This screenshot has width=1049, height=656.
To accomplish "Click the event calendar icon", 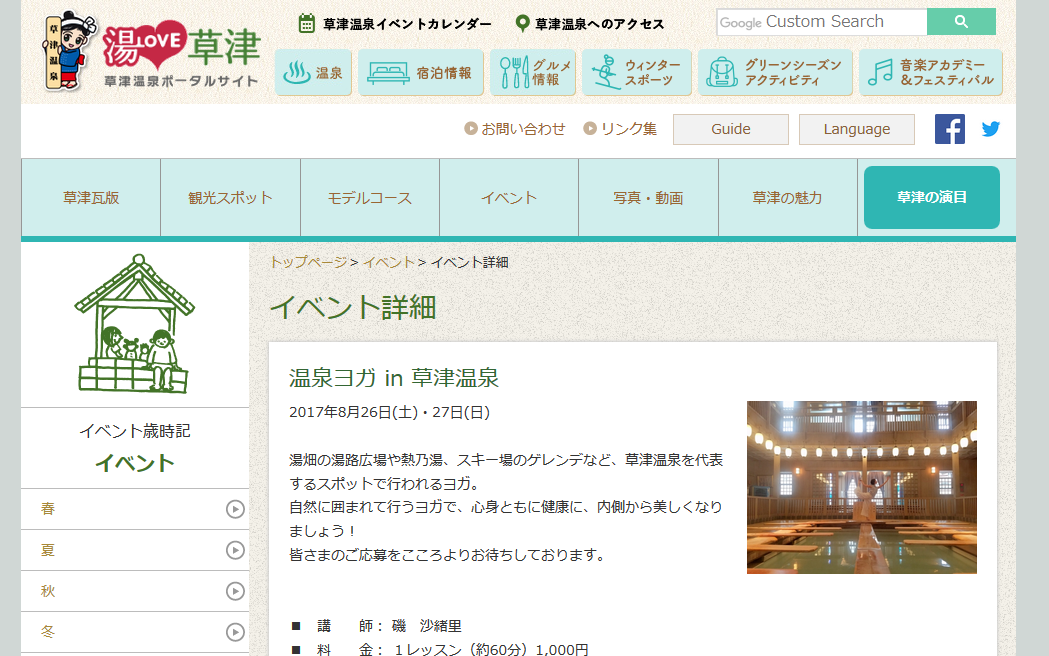I will pos(306,23).
